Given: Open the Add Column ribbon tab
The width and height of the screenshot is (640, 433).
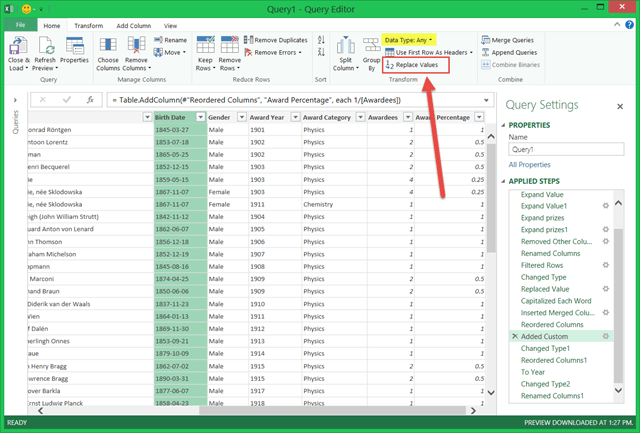Looking at the screenshot, I should click(134, 25).
